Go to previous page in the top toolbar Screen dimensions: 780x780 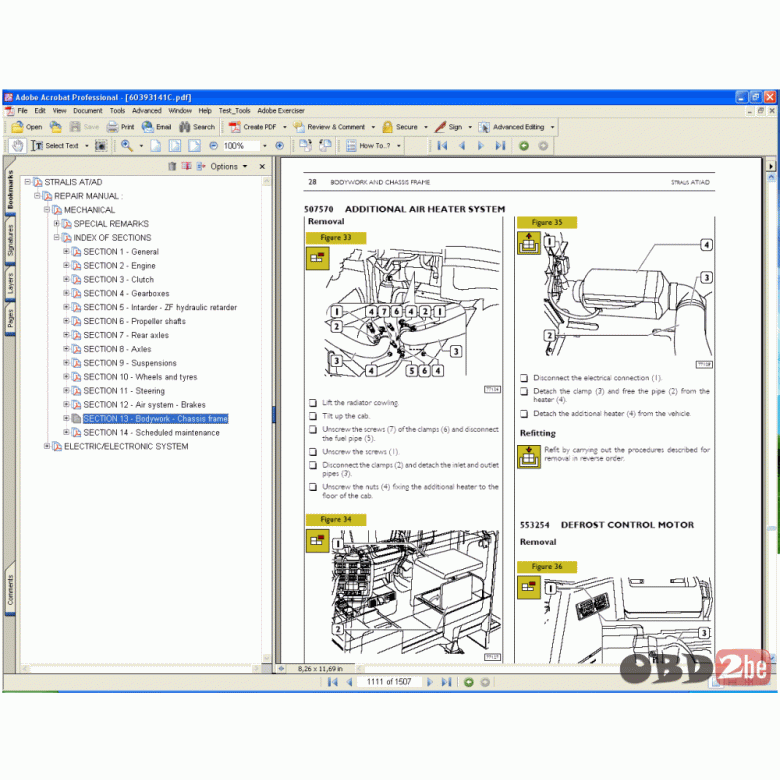coord(462,146)
